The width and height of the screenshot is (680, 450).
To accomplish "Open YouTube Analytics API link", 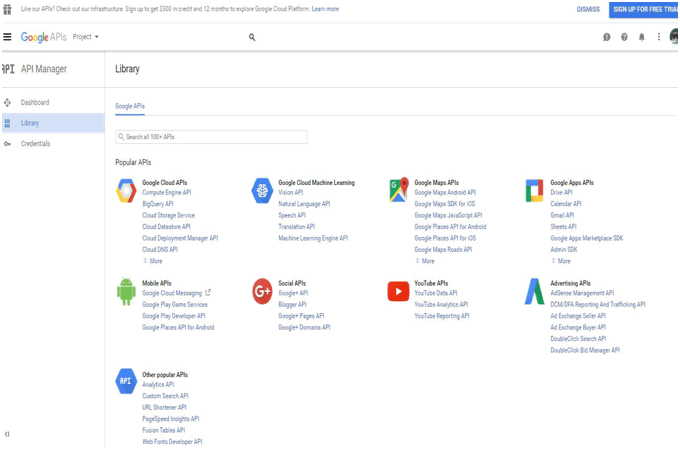I will pyautogui.click(x=441, y=305).
